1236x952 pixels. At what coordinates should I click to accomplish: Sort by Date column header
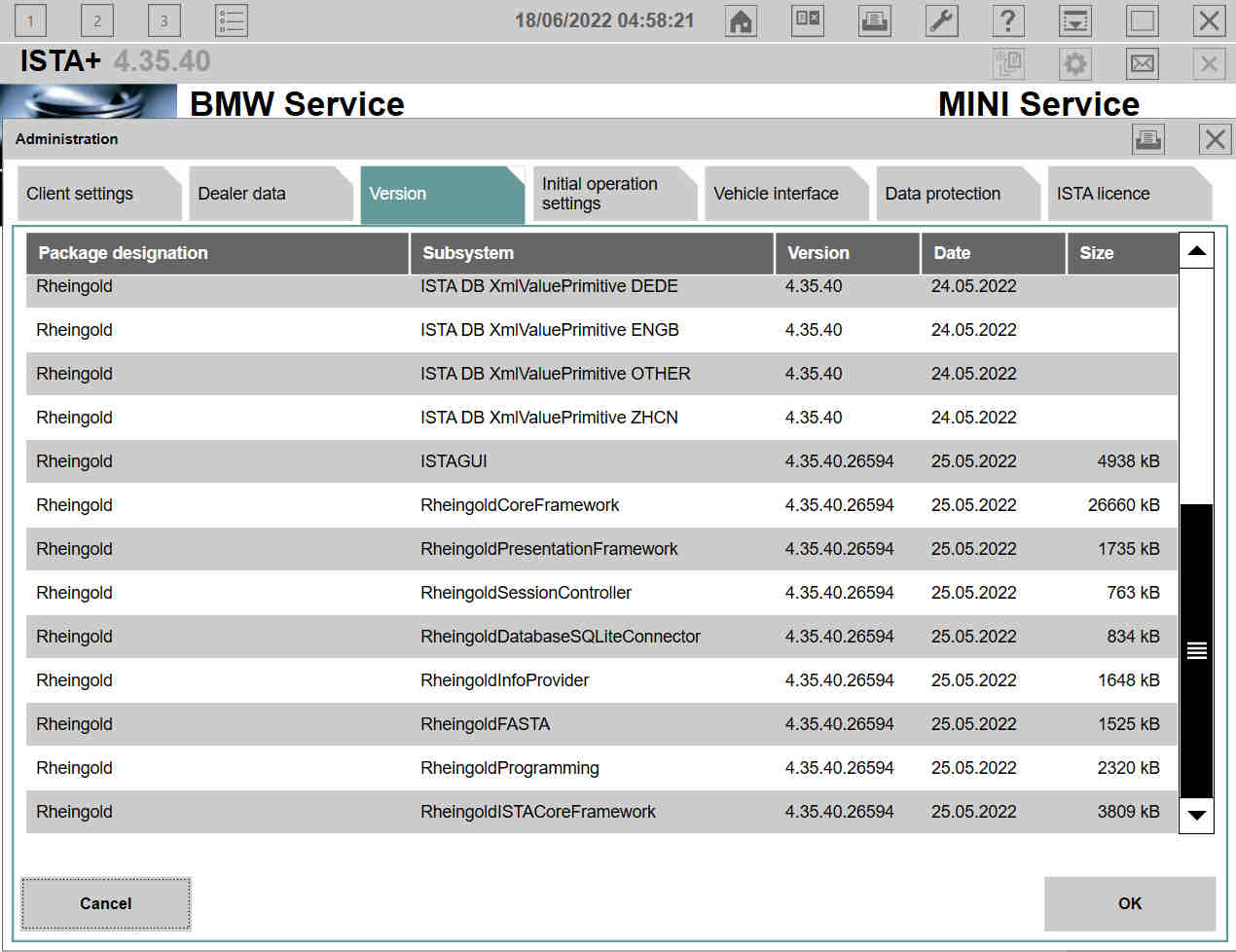pos(994,253)
